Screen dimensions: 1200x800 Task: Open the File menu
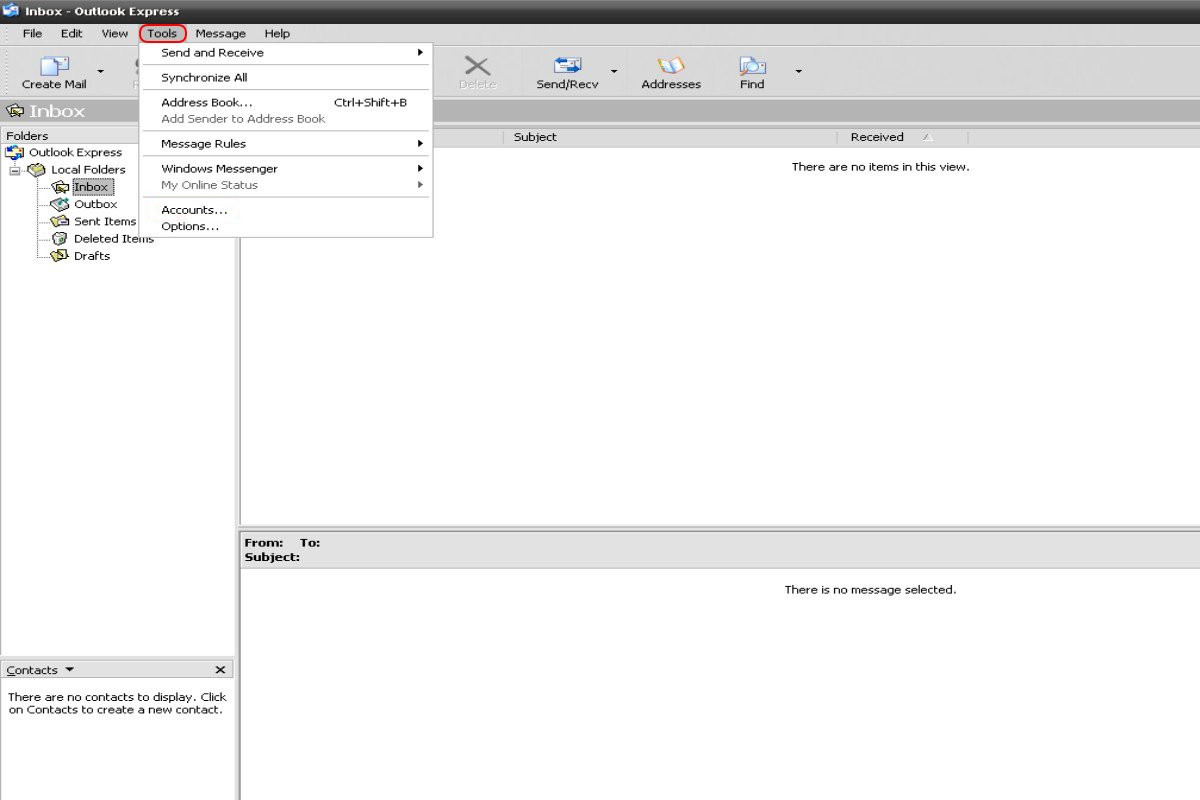click(x=33, y=33)
